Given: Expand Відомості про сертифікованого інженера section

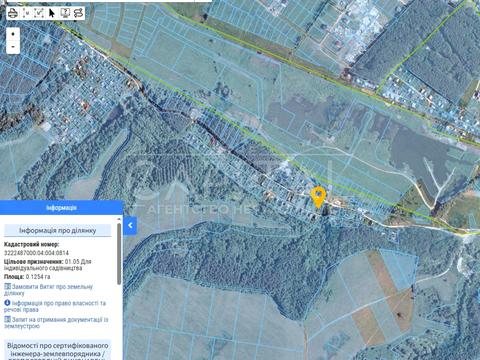Looking at the screenshot, I should point(57,350).
